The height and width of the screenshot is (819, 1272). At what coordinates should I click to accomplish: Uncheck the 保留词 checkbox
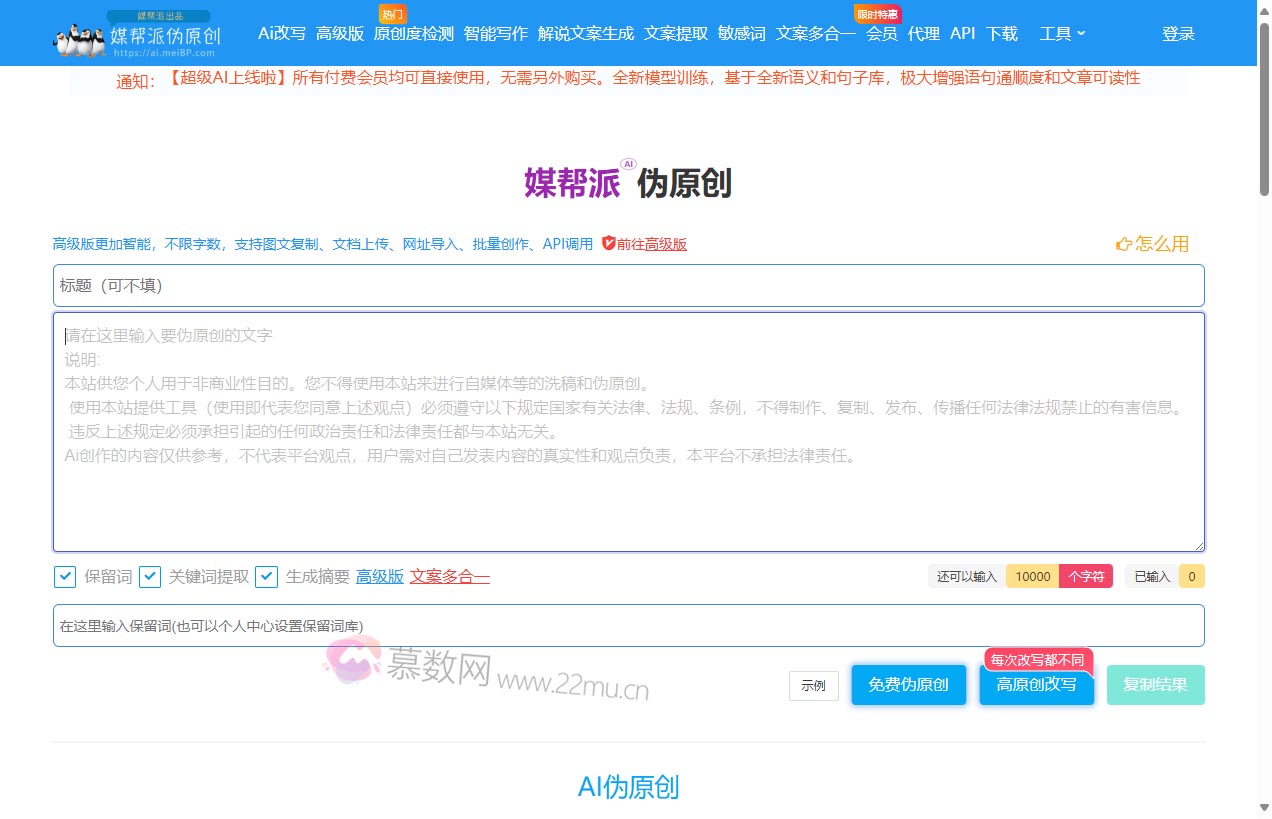point(64,577)
